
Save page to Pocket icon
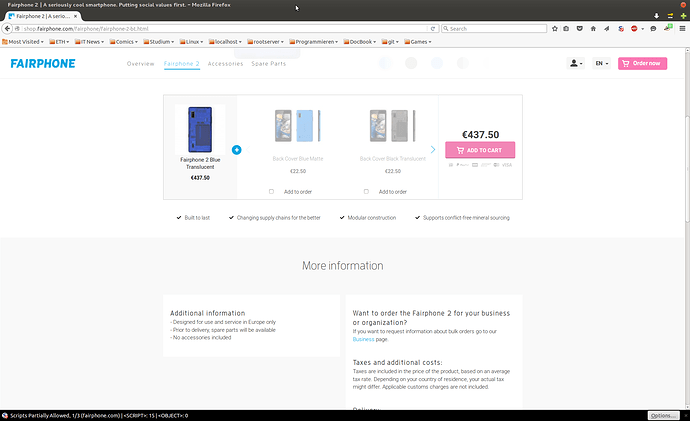point(580,29)
